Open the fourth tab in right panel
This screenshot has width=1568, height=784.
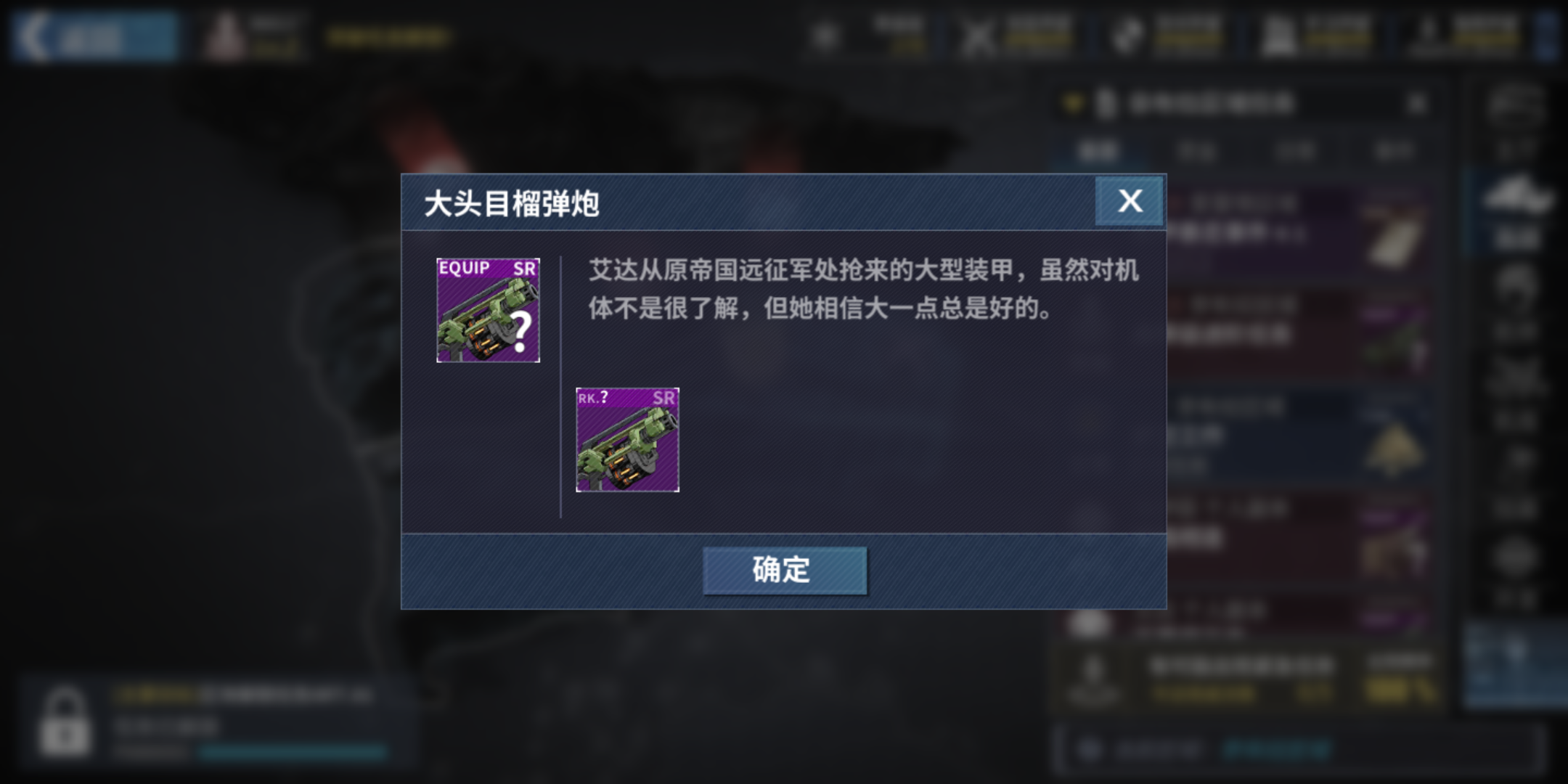(x=1395, y=151)
